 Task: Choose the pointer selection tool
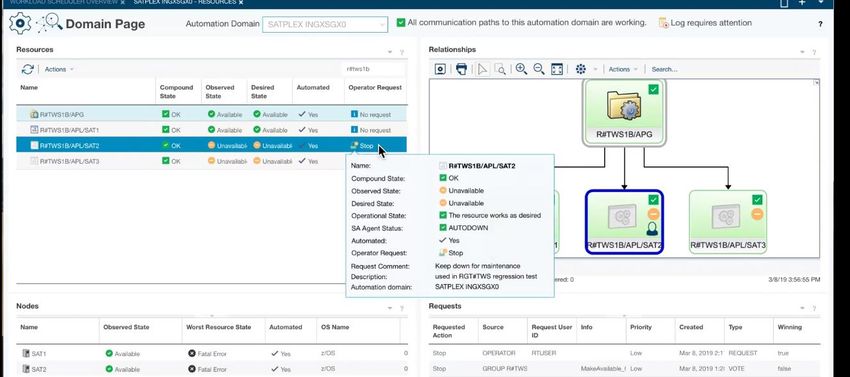tap(482, 69)
